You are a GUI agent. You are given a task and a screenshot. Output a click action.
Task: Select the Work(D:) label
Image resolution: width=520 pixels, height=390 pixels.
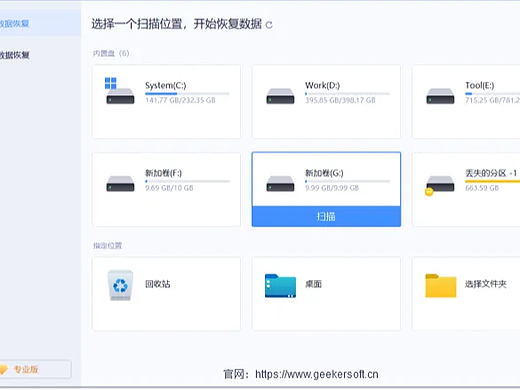322,85
